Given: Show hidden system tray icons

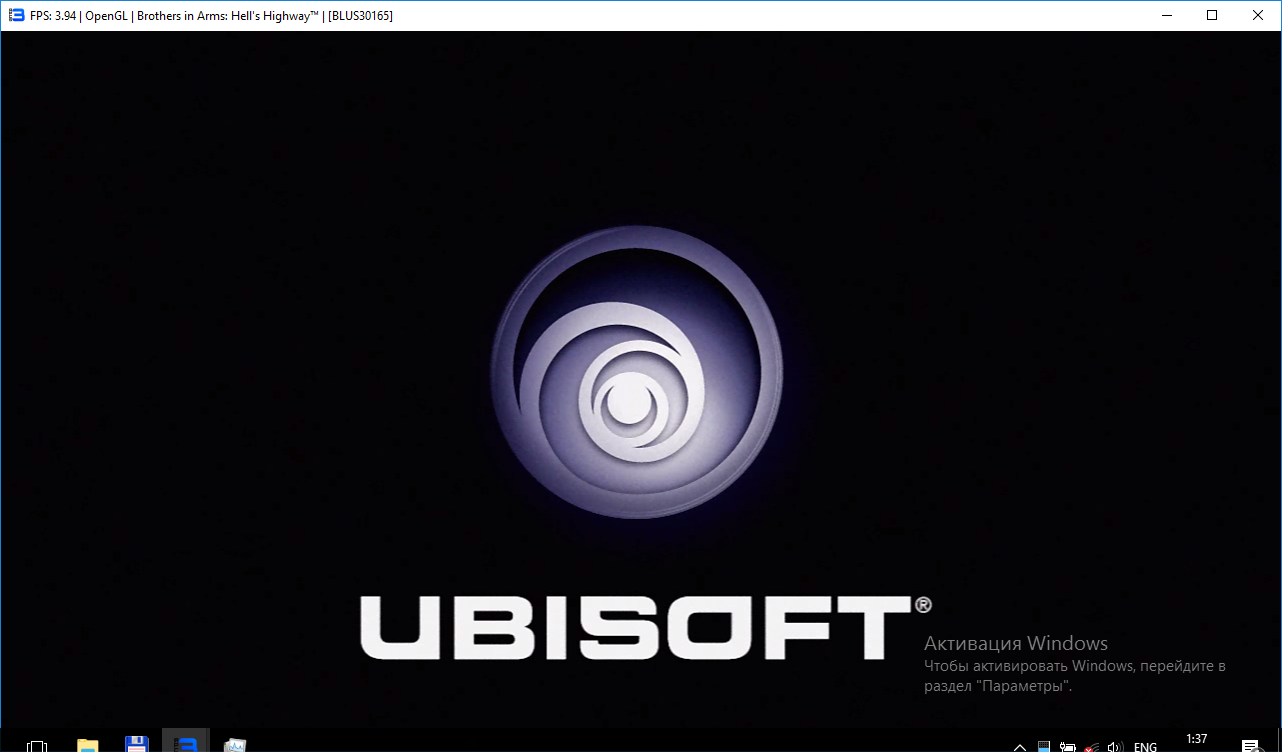Looking at the screenshot, I should coord(1019,746).
